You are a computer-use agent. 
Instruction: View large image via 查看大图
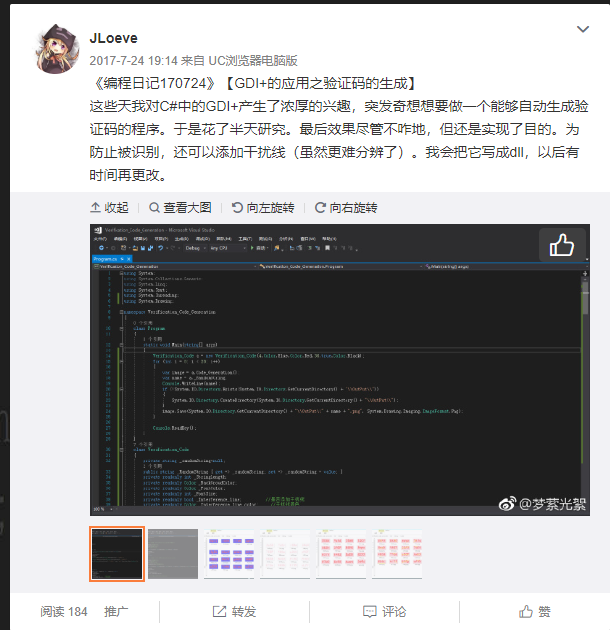[180, 208]
